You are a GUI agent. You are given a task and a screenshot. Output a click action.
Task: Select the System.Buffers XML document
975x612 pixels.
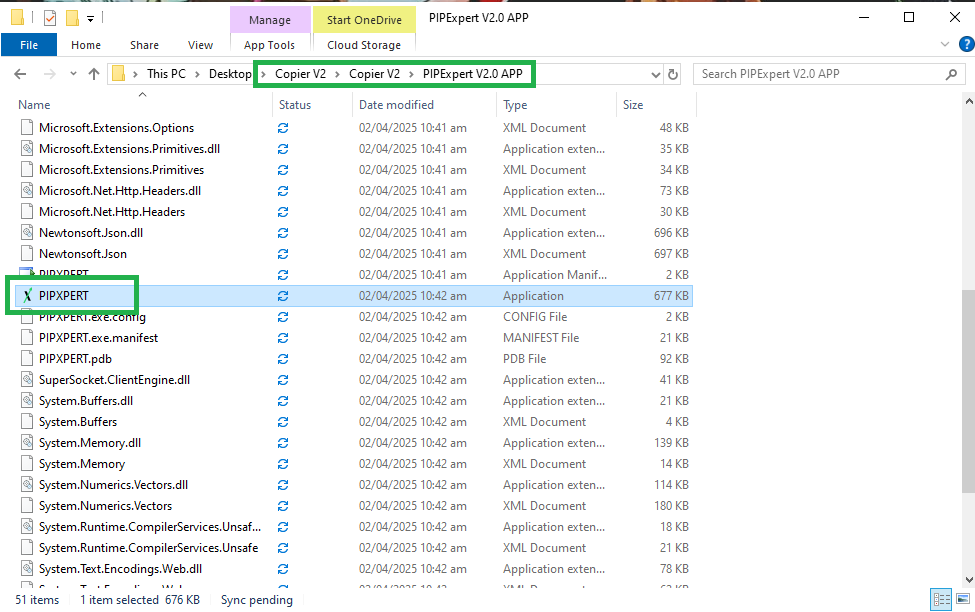78,422
